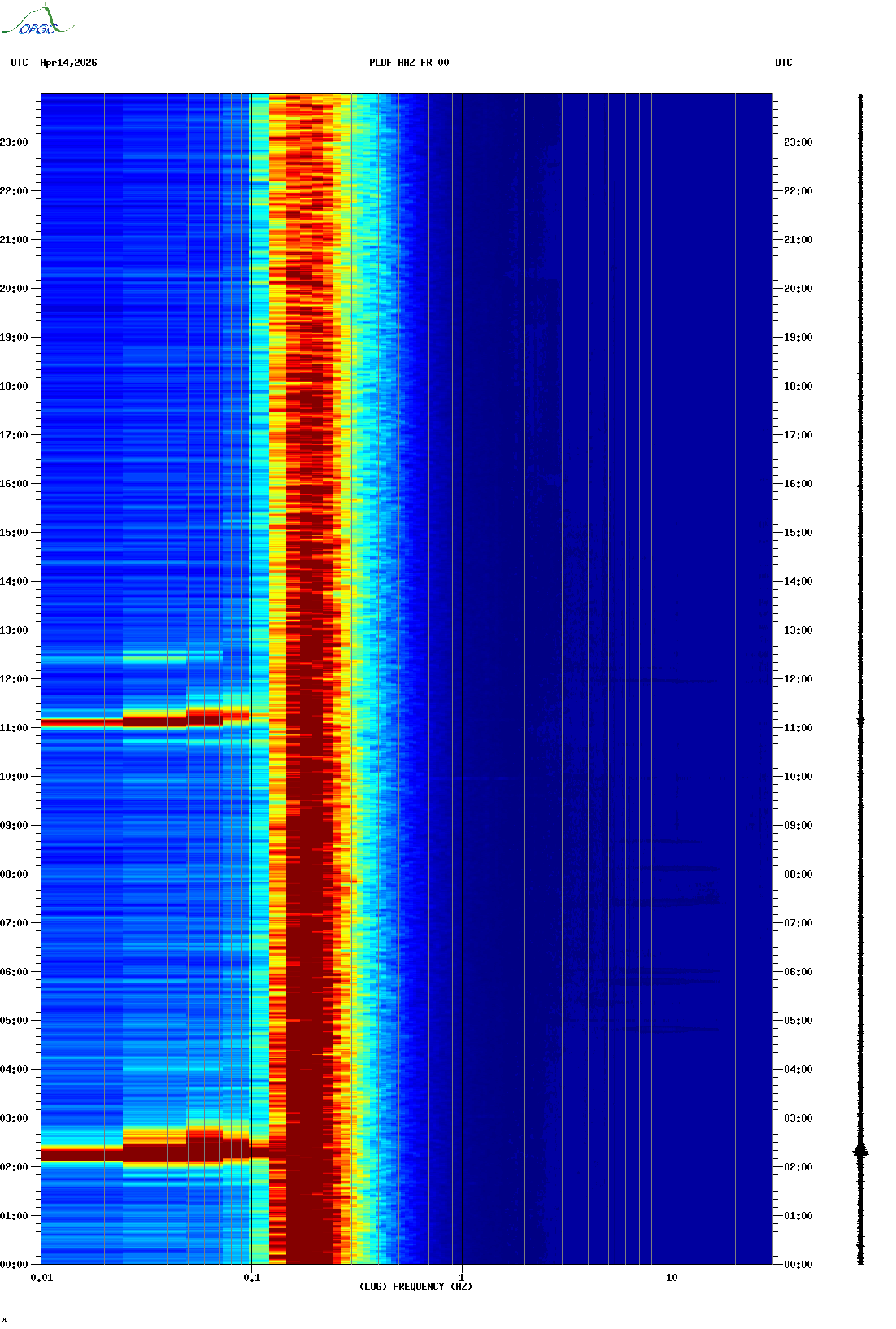The height and width of the screenshot is (1329, 896).
Task: Click the 14:00 mark on right time axis
Action: [798, 582]
